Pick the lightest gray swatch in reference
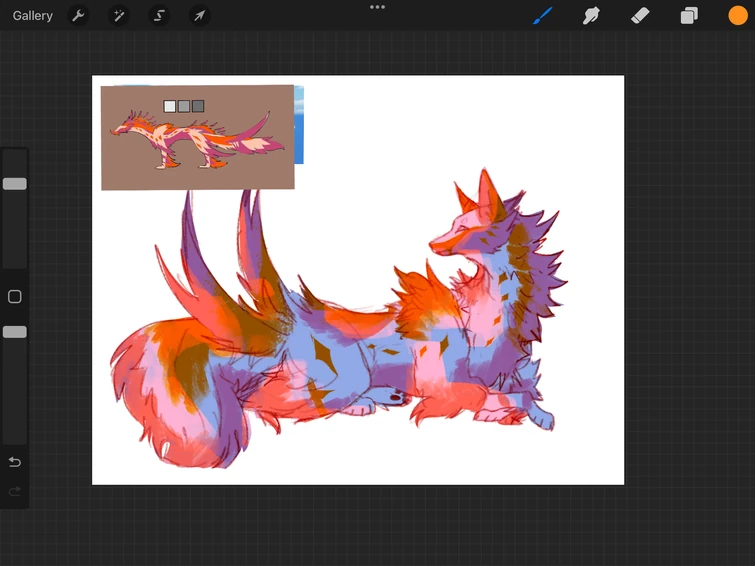The width and height of the screenshot is (755, 566). click(170, 106)
